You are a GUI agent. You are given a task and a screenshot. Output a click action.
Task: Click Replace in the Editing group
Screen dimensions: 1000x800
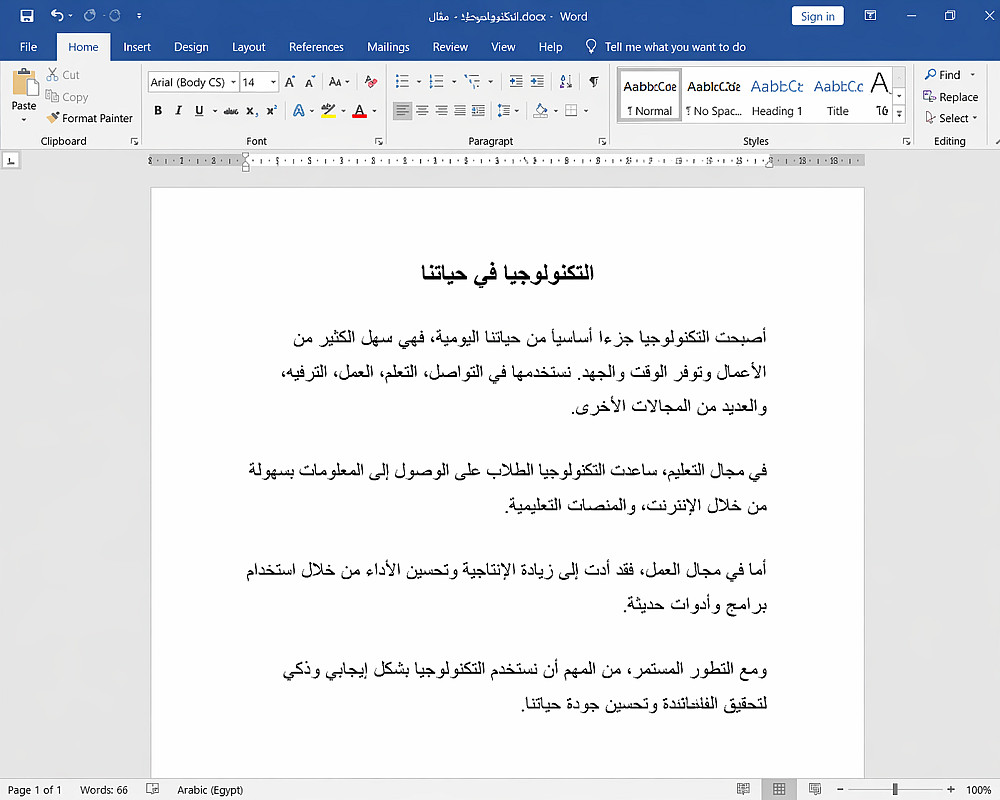950,97
